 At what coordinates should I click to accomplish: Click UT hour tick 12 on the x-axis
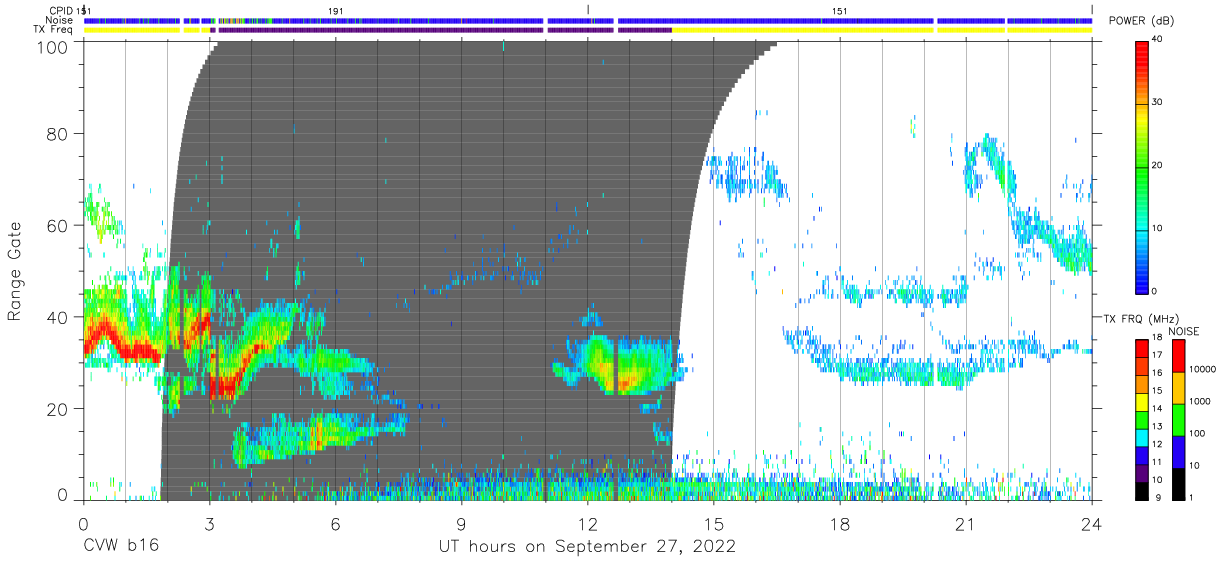pyautogui.click(x=587, y=523)
